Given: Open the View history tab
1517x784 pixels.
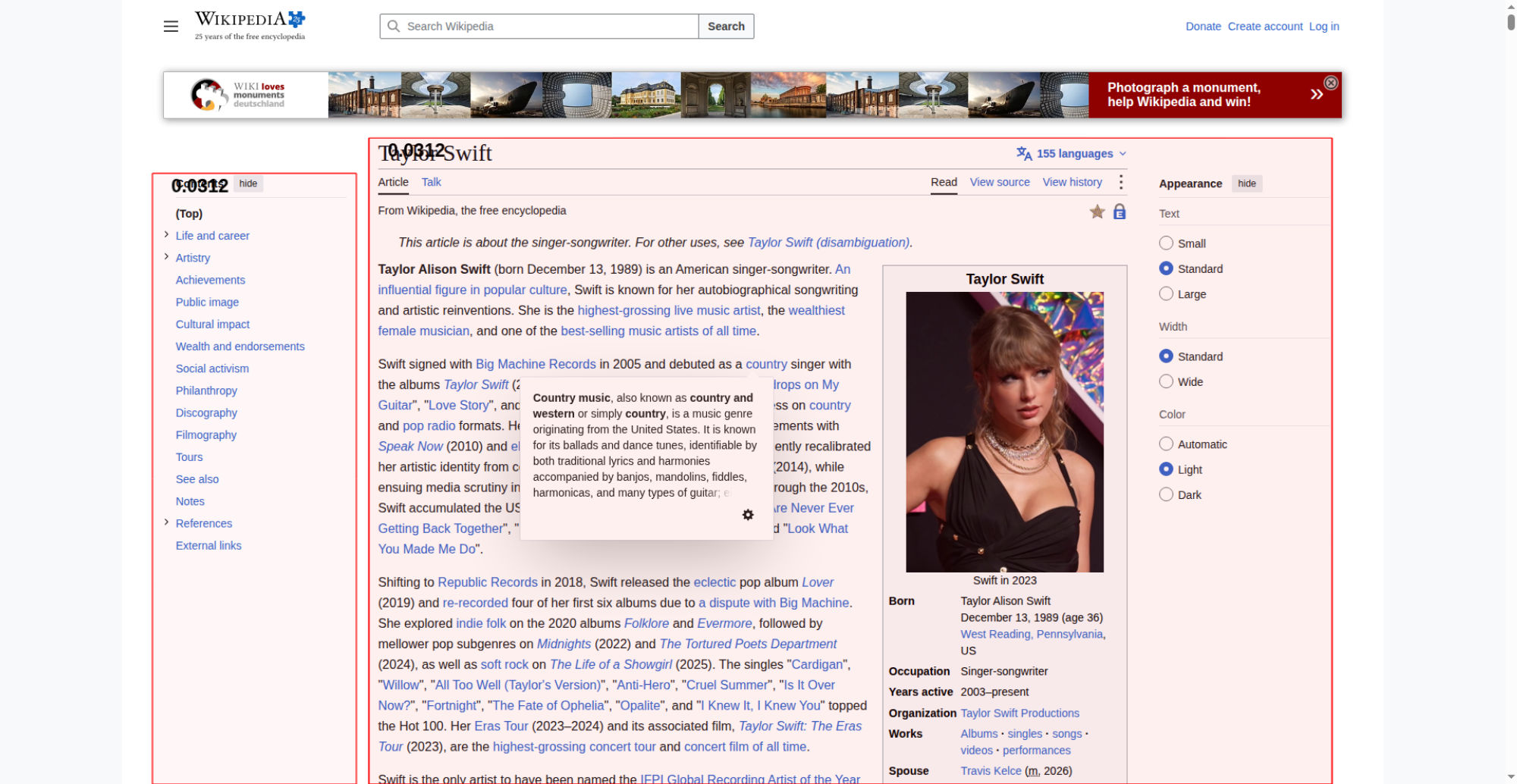Looking at the screenshot, I should pyautogui.click(x=1072, y=182).
